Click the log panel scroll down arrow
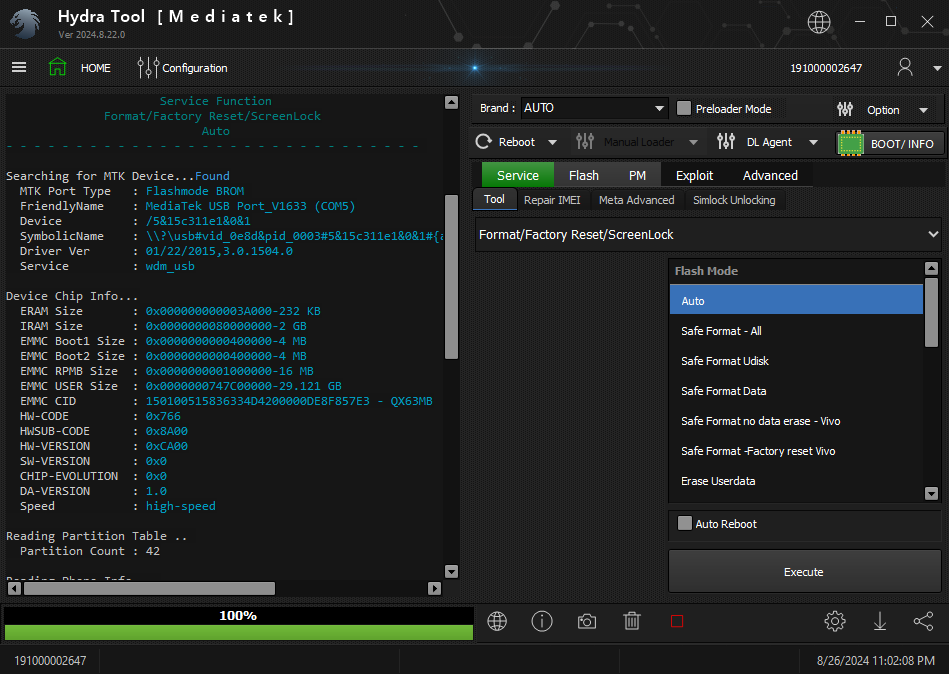The width and height of the screenshot is (949, 674). tap(452, 571)
